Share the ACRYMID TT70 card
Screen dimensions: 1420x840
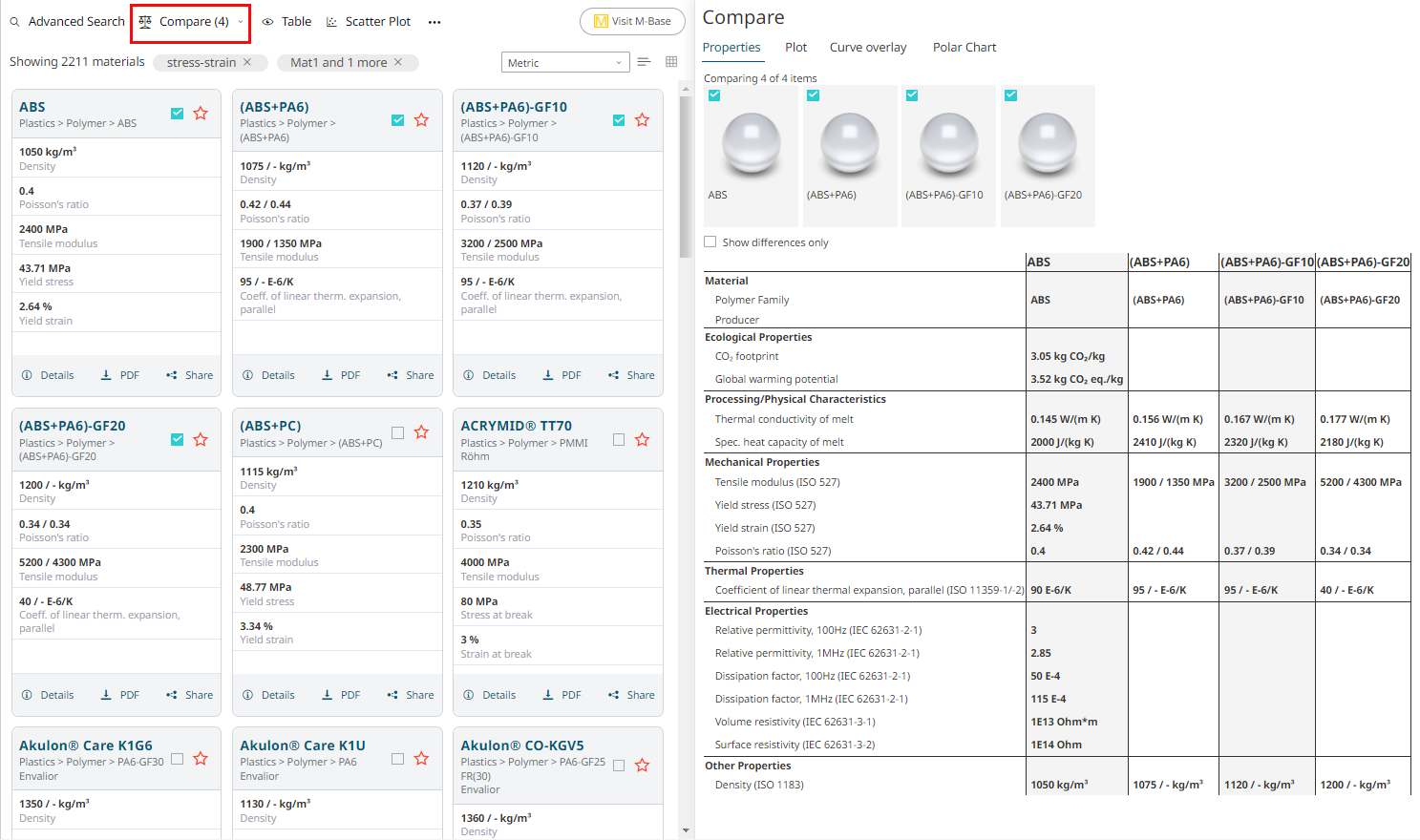tap(631, 695)
